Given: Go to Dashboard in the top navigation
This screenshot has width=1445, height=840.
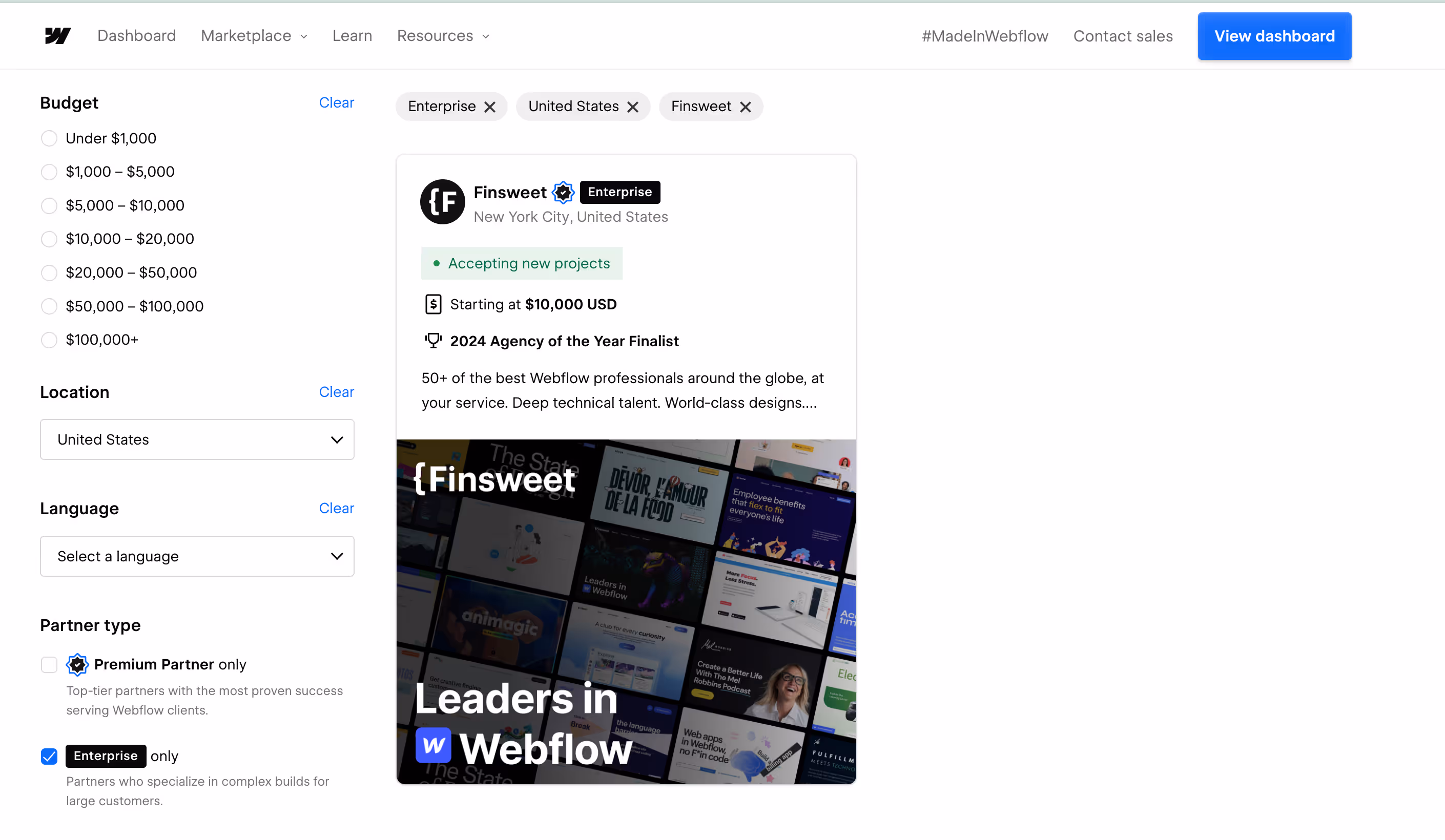Looking at the screenshot, I should pos(136,35).
